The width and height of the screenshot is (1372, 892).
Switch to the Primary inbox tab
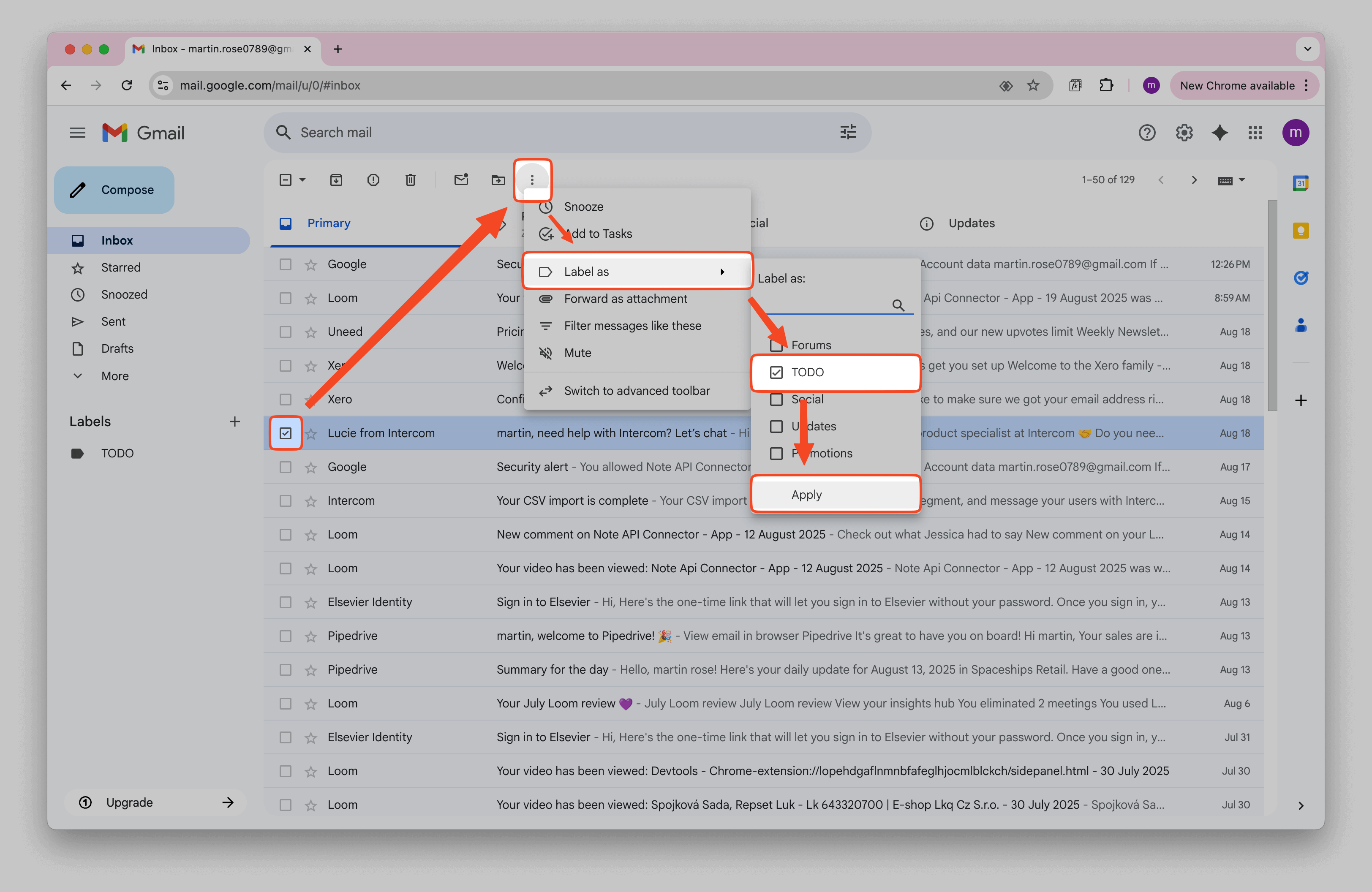[328, 223]
